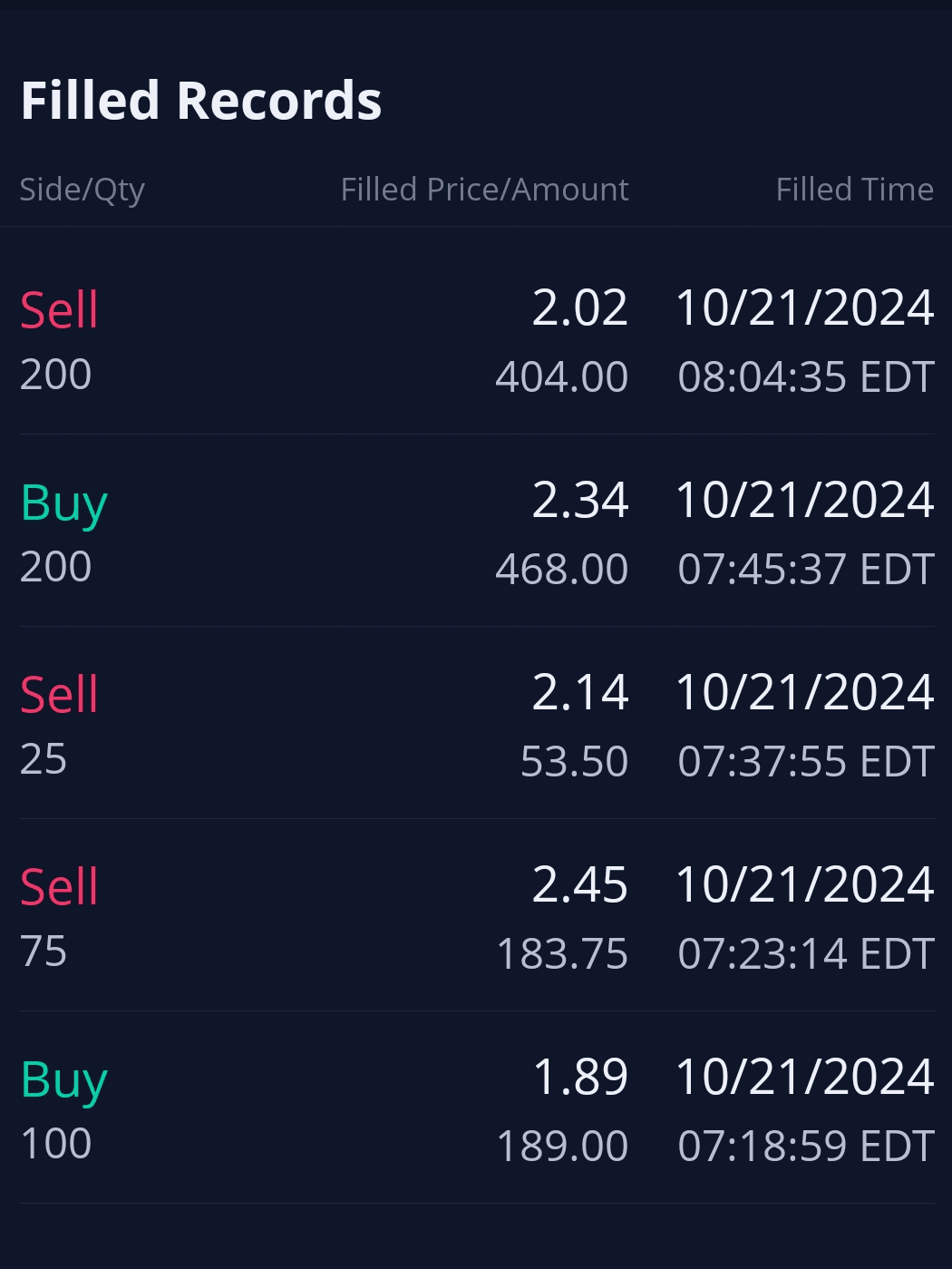The height and width of the screenshot is (1269, 952).
Task: Click the 183.75 filled amount
Action: 562,953
